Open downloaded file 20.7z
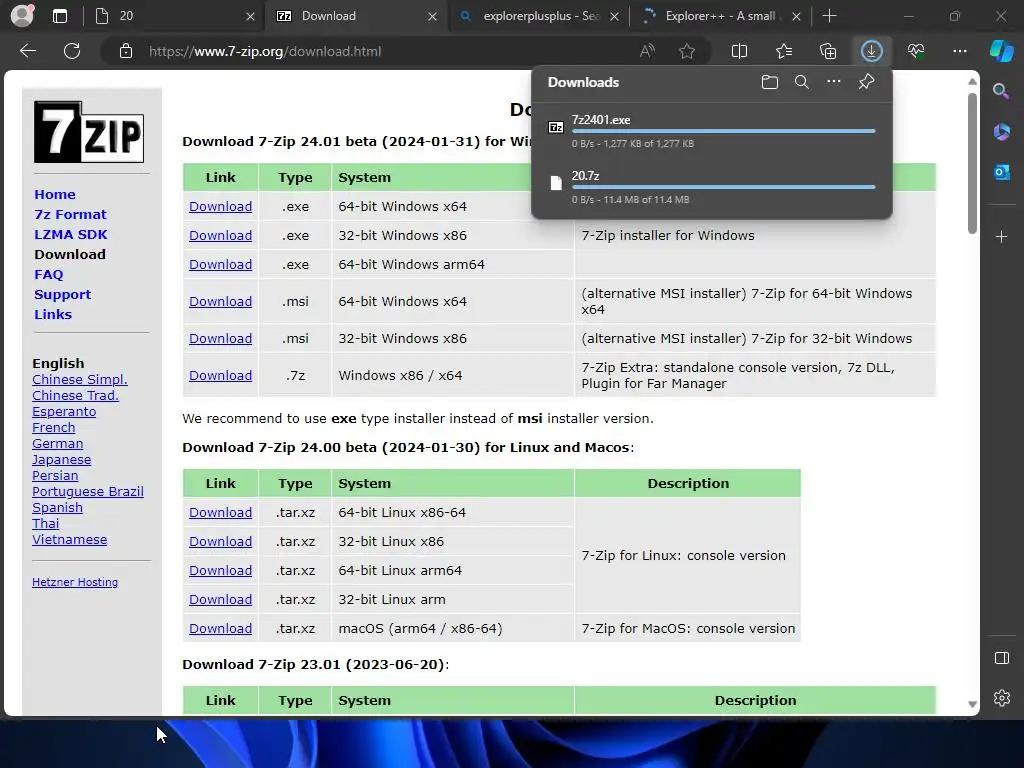 click(x=585, y=176)
